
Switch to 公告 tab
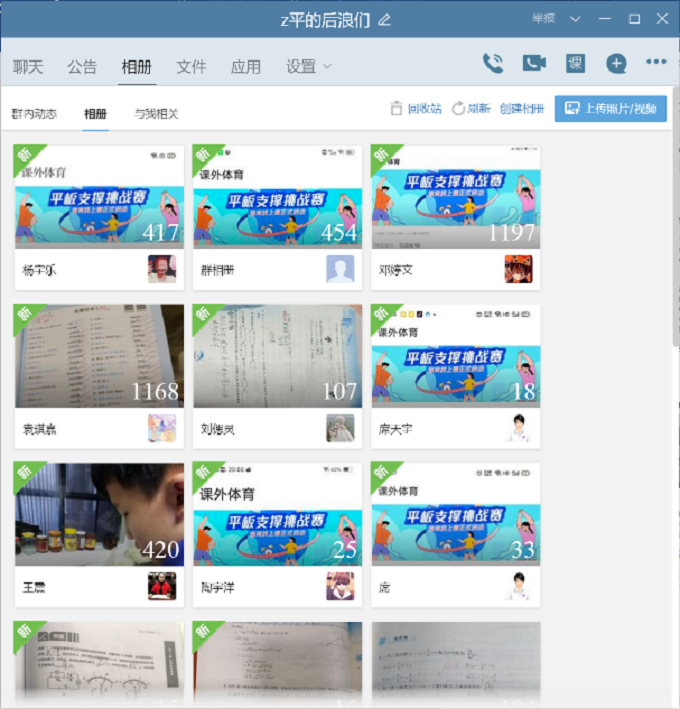tap(82, 67)
